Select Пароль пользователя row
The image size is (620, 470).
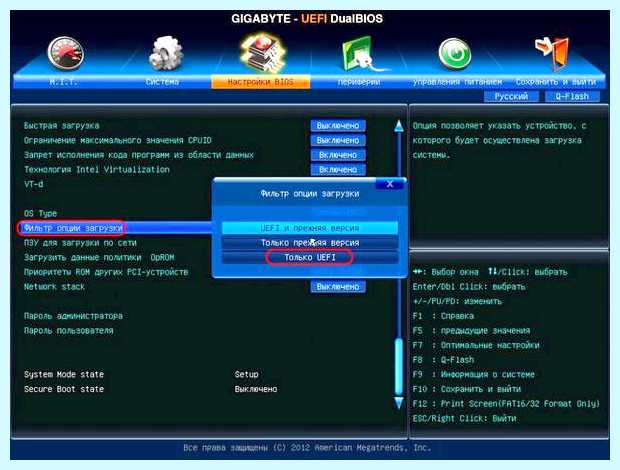[69, 330]
